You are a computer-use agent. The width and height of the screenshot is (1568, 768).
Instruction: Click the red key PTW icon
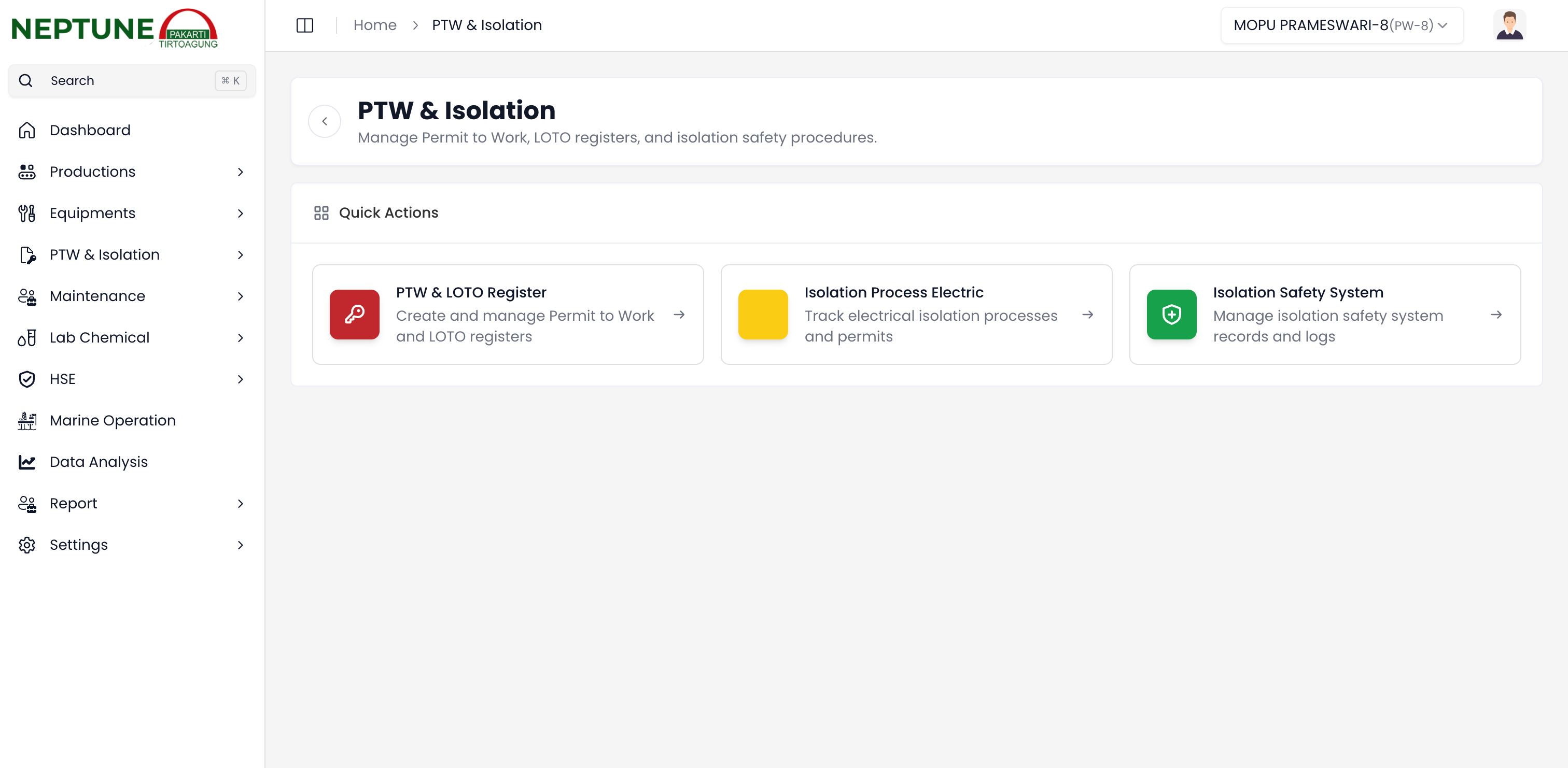pos(354,314)
